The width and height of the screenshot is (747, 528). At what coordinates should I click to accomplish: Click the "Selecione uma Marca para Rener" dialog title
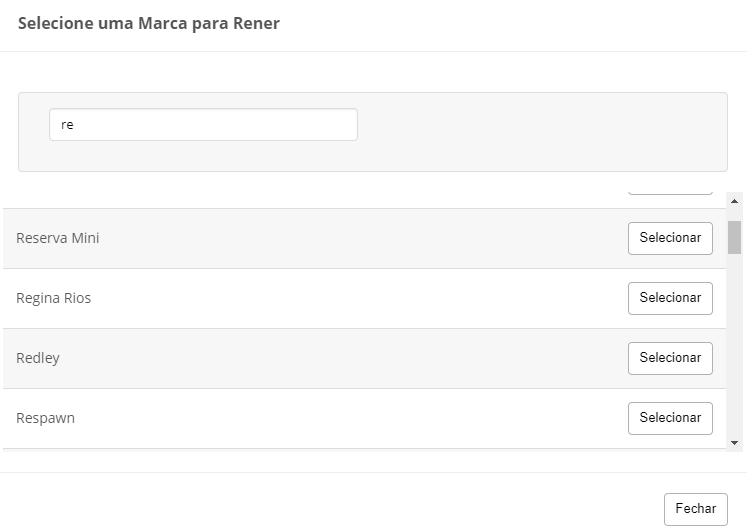149,23
